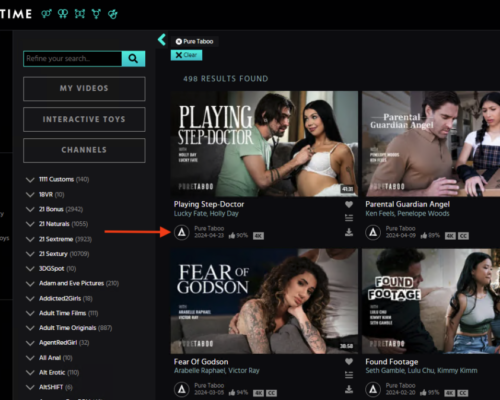
Task: Open the Fear Of Godson thumbnail
Action: point(264,301)
